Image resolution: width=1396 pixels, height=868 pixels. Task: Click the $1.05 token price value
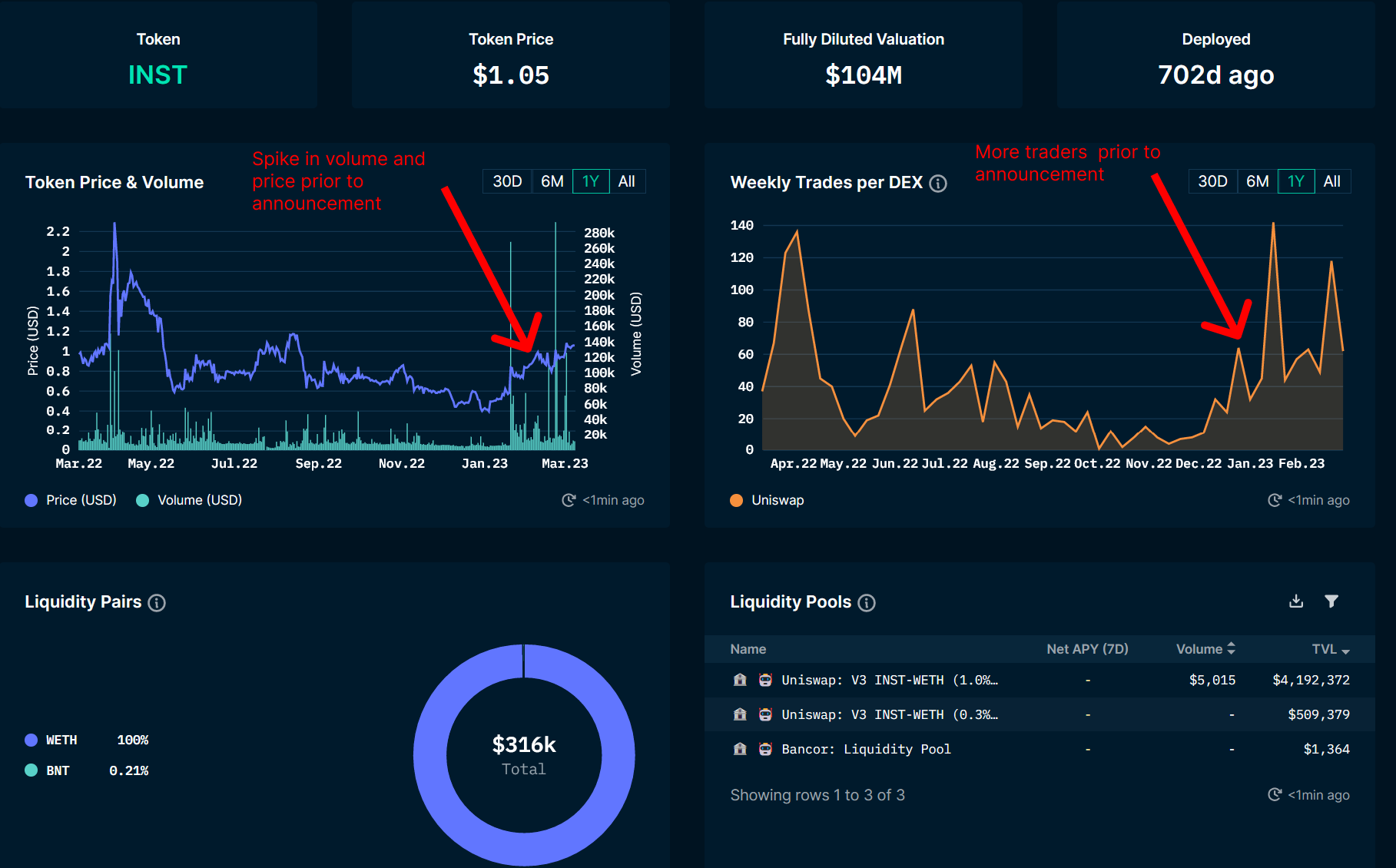511,75
